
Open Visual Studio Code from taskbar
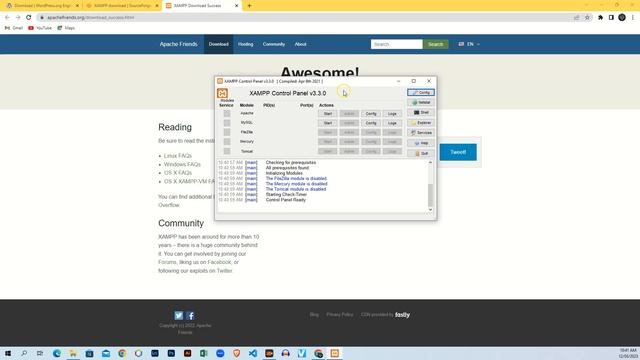253,353
